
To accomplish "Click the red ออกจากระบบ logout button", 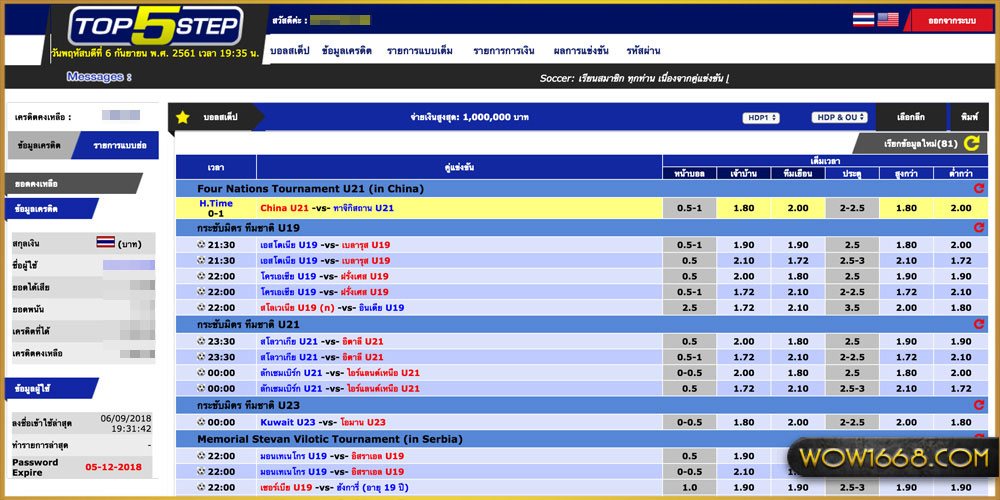I will tap(950, 19).
